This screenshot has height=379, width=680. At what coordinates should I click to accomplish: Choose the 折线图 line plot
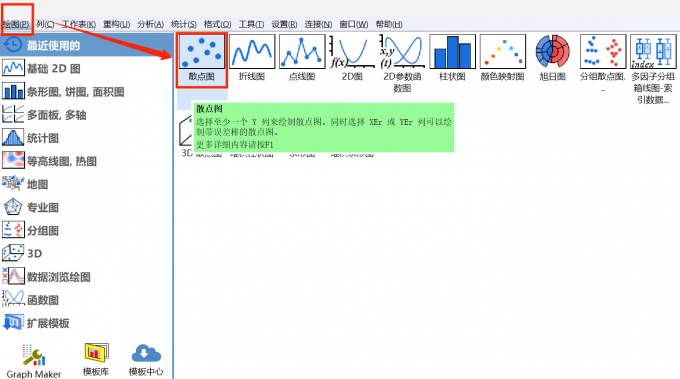tap(252, 58)
